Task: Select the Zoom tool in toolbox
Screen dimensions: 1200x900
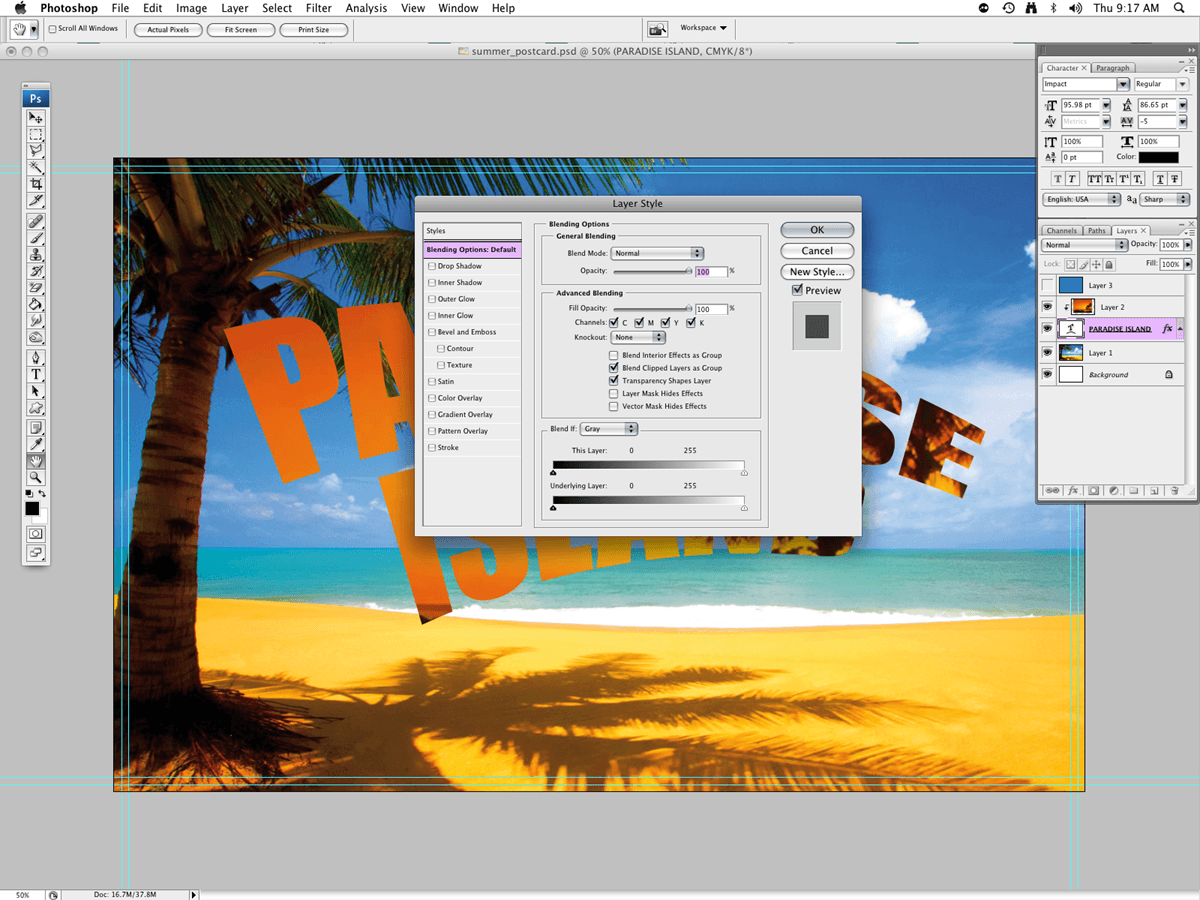Action: pos(36,478)
